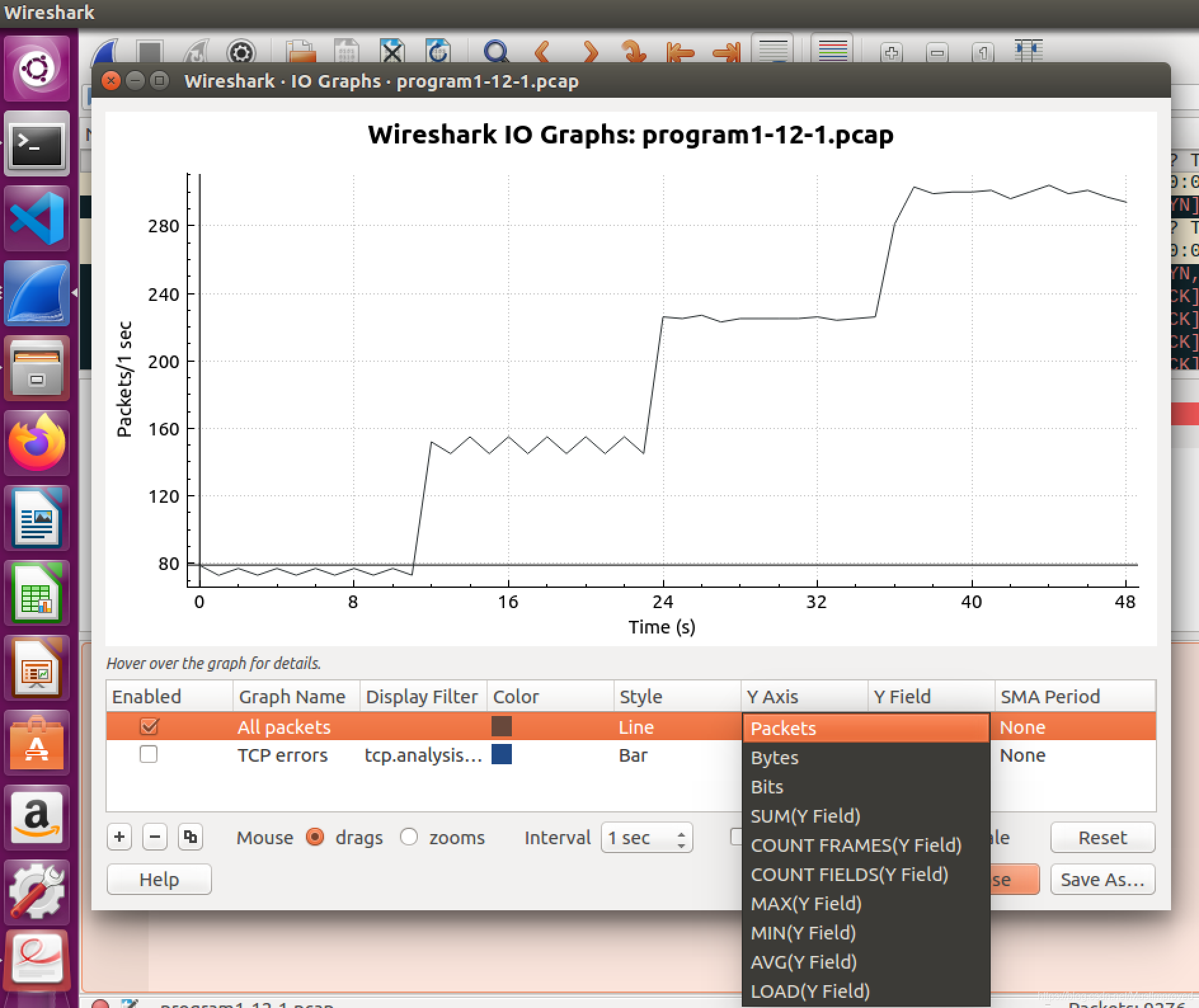Add a new graph with plus button
Viewport: 1199px width, 1008px height.
[x=119, y=837]
